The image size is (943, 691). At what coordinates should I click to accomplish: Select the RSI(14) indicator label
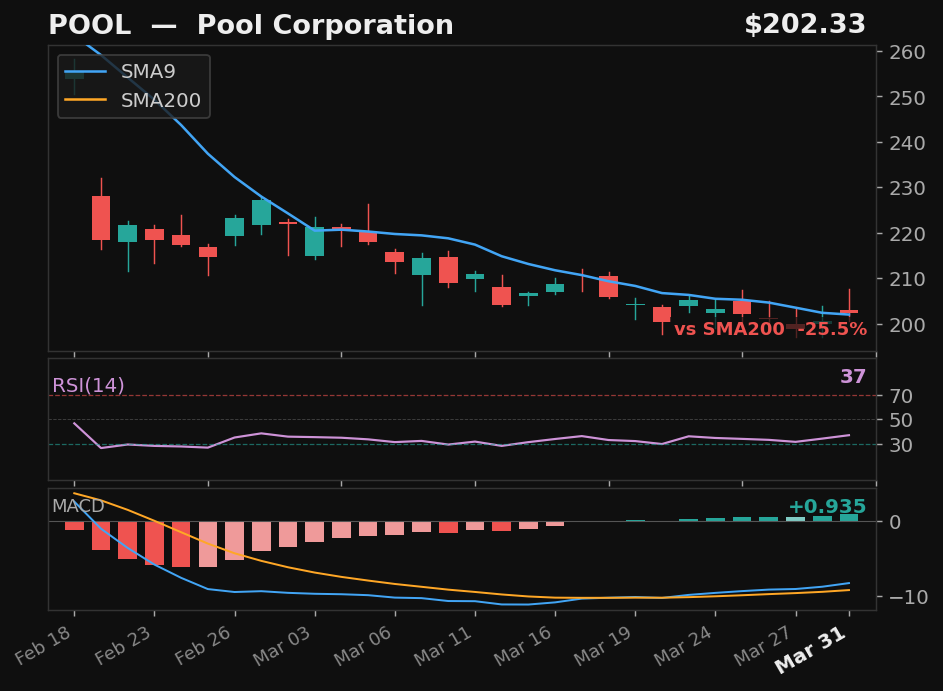point(89,383)
